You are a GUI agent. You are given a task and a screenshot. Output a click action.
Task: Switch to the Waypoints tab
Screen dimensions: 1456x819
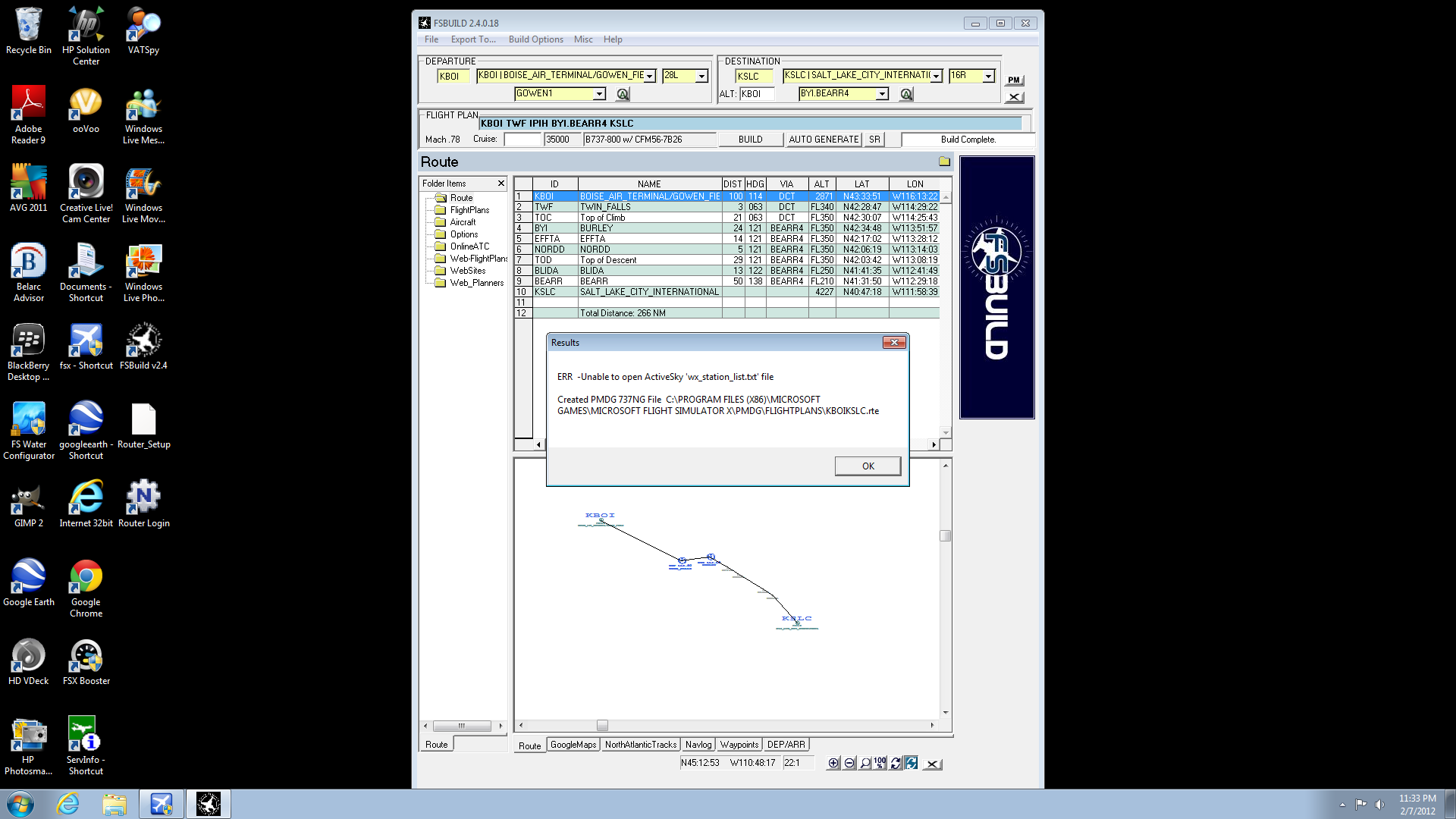point(739,745)
